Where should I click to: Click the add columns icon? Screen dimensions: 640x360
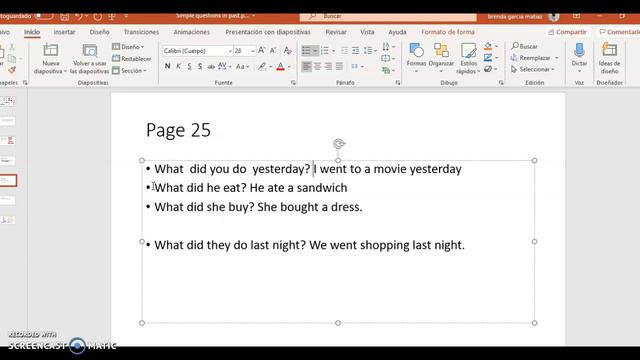(355, 66)
